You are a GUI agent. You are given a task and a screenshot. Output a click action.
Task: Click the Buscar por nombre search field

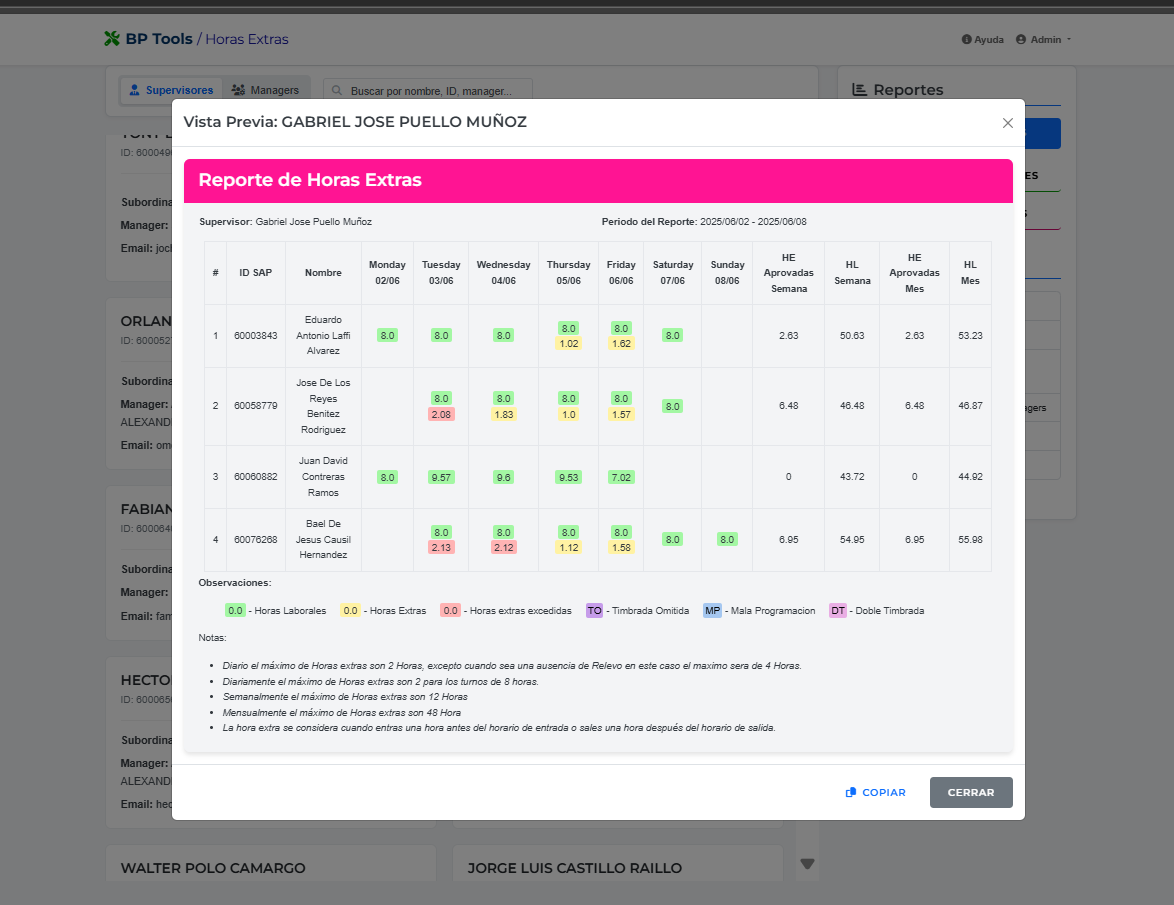(430, 89)
